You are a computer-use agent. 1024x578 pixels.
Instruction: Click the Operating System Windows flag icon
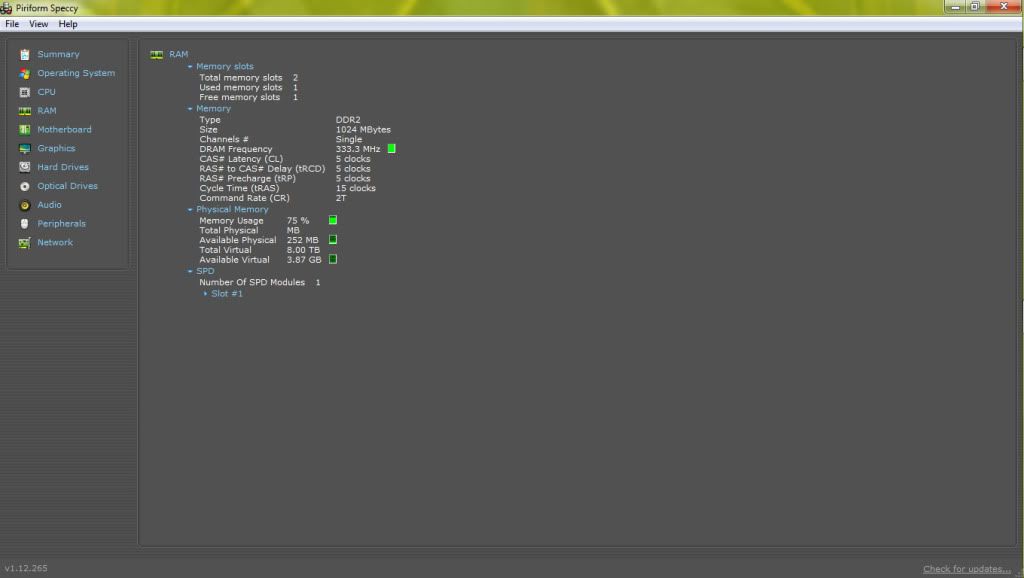click(x=25, y=74)
